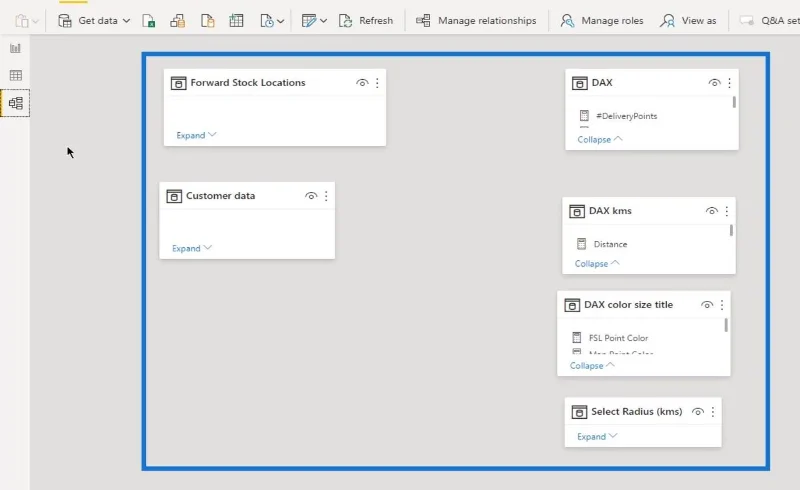The height and width of the screenshot is (490, 800).
Task: Click the Power BI datasets icon
Action: click(178, 20)
